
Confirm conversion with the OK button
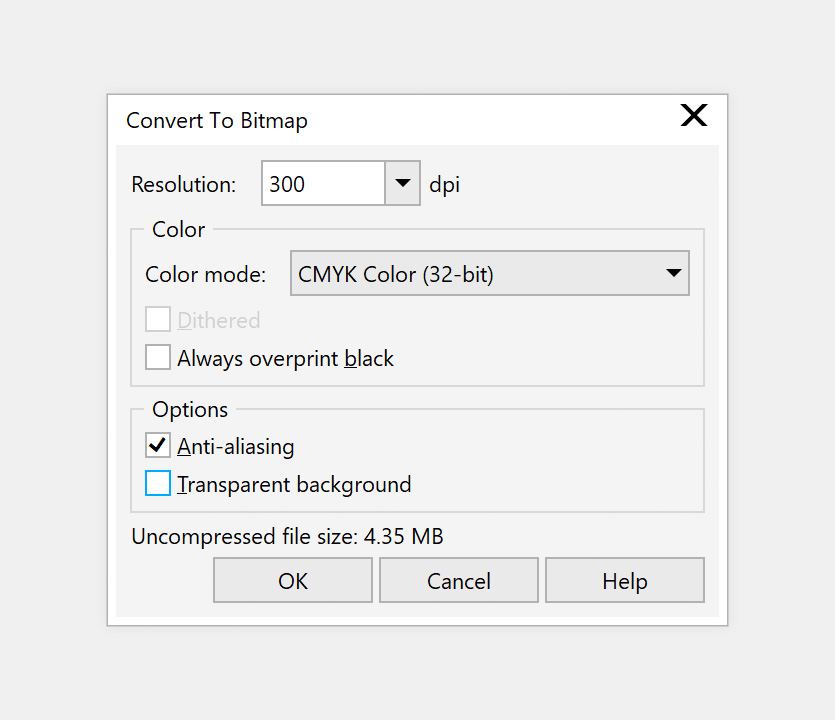point(293,580)
